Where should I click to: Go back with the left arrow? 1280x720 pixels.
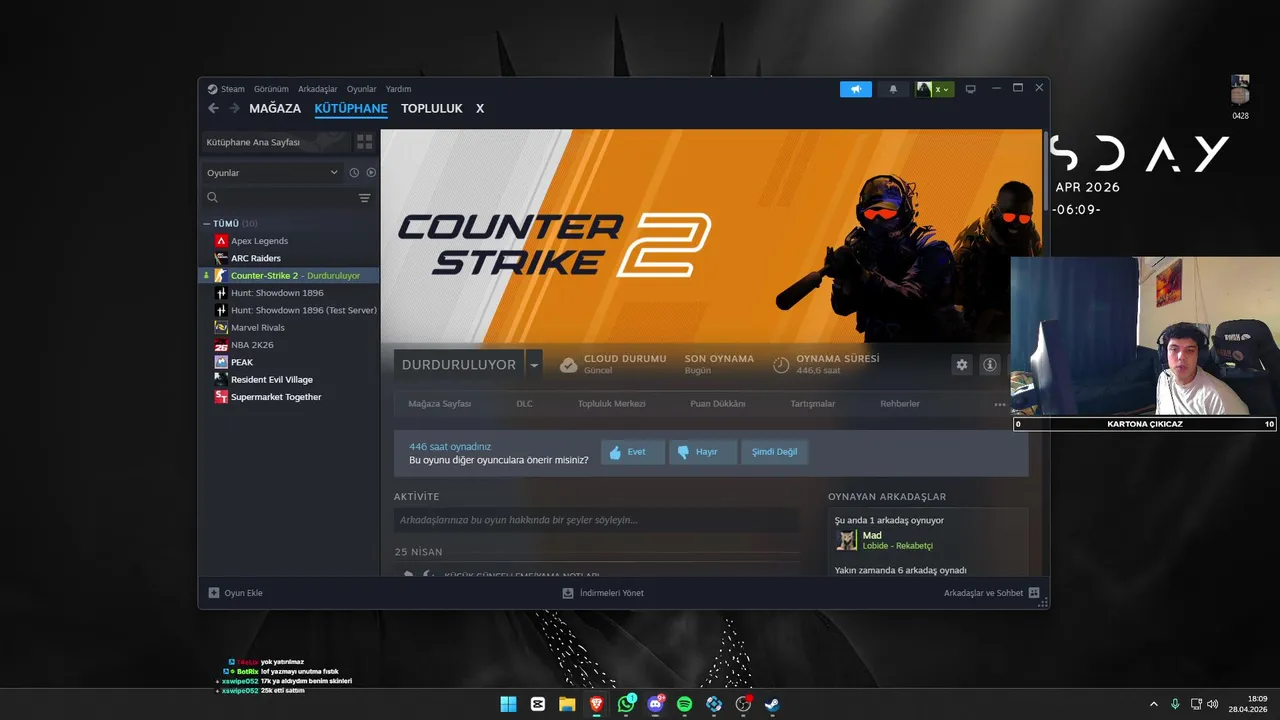(213, 108)
